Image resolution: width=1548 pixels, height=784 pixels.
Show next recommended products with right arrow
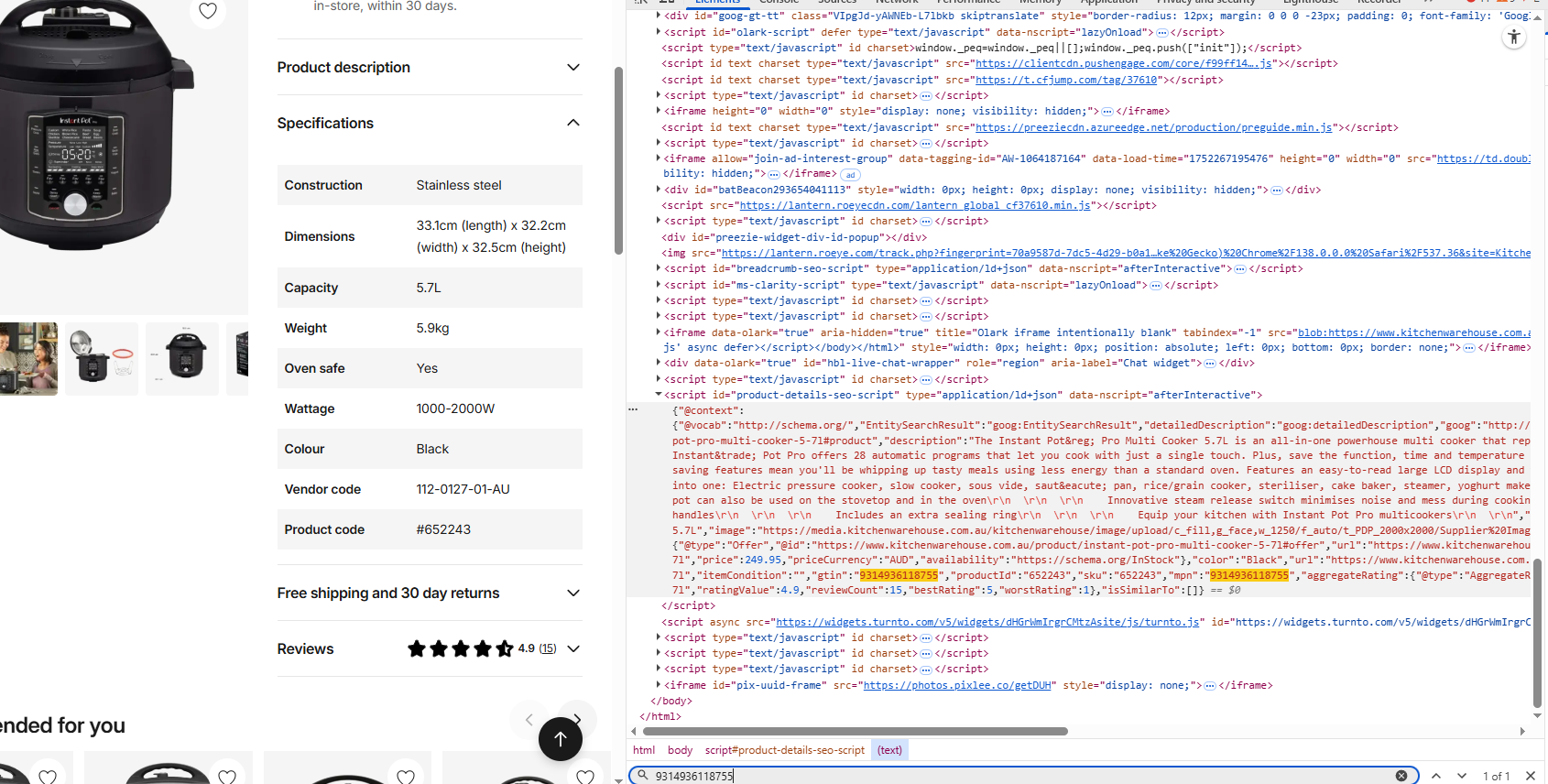(x=578, y=719)
